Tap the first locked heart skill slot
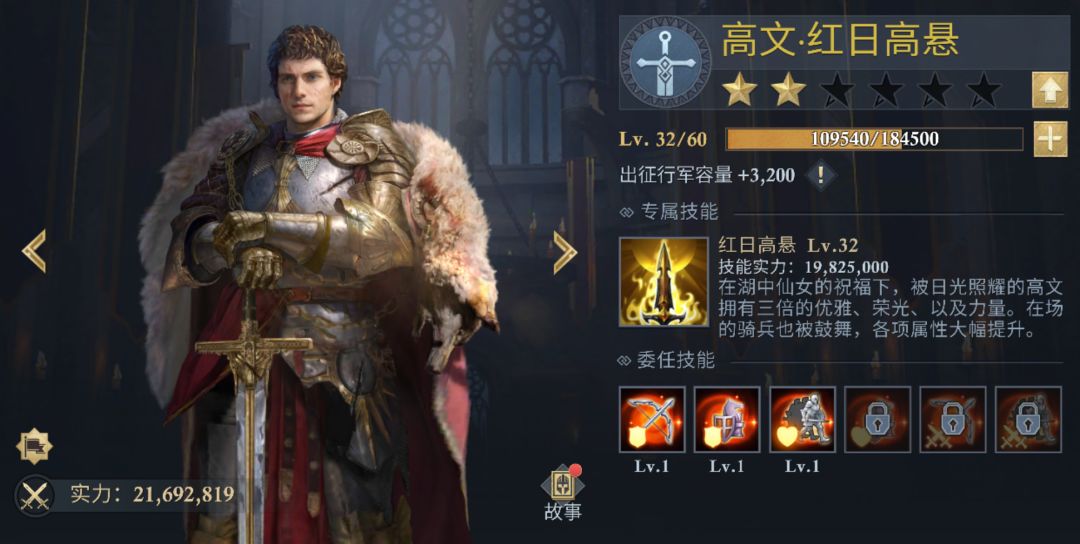Viewport: 1080px width, 544px height. (878, 419)
